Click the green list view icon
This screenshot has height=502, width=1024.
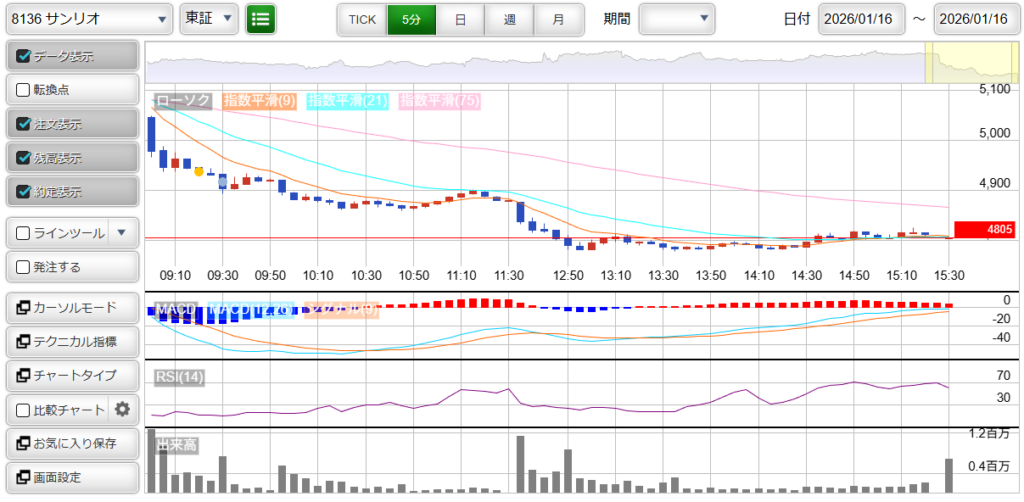click(x=261, y=19)
